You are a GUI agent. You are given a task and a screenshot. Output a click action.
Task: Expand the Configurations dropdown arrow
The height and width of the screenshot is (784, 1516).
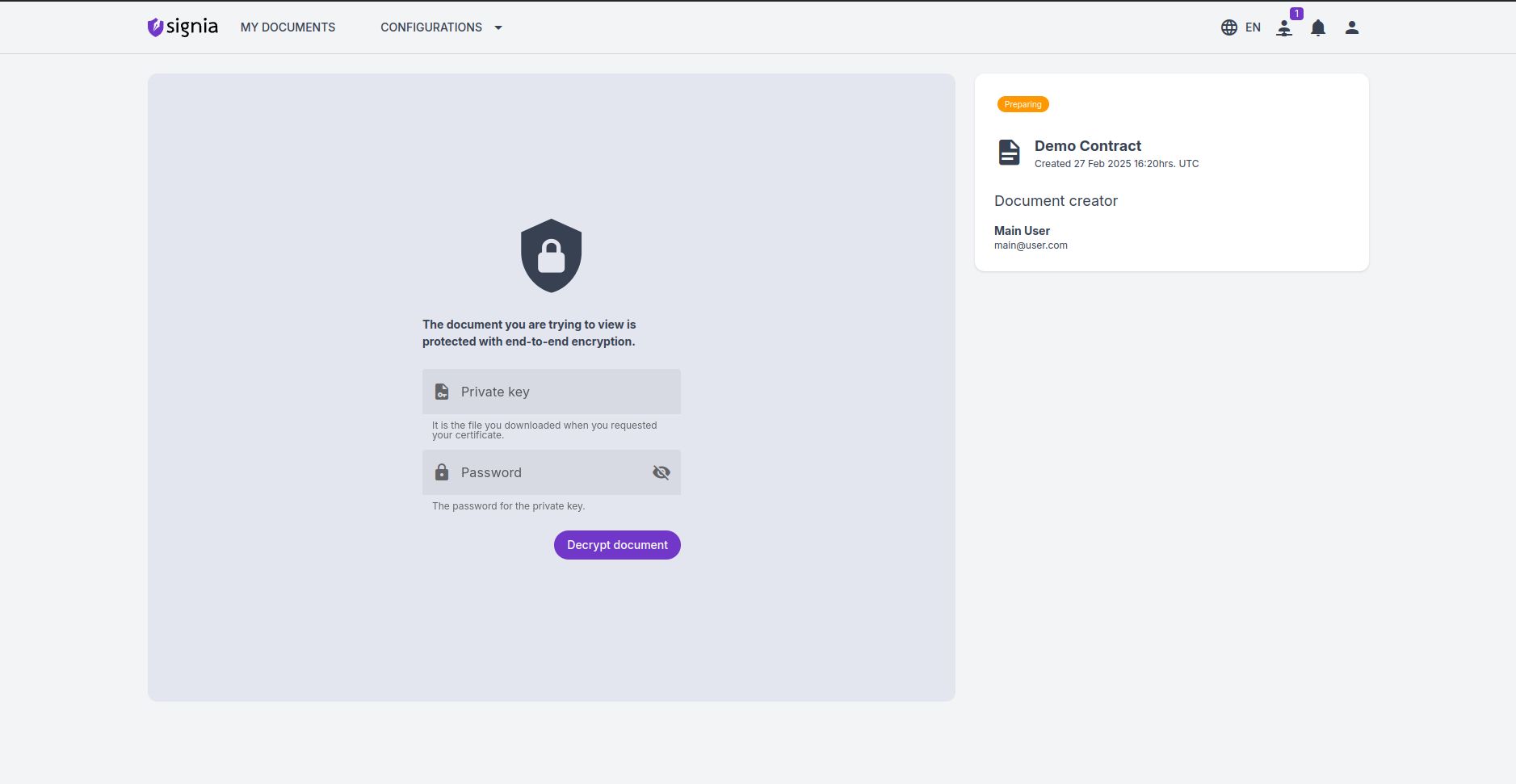pyautogui.click(x=498, y=27)
